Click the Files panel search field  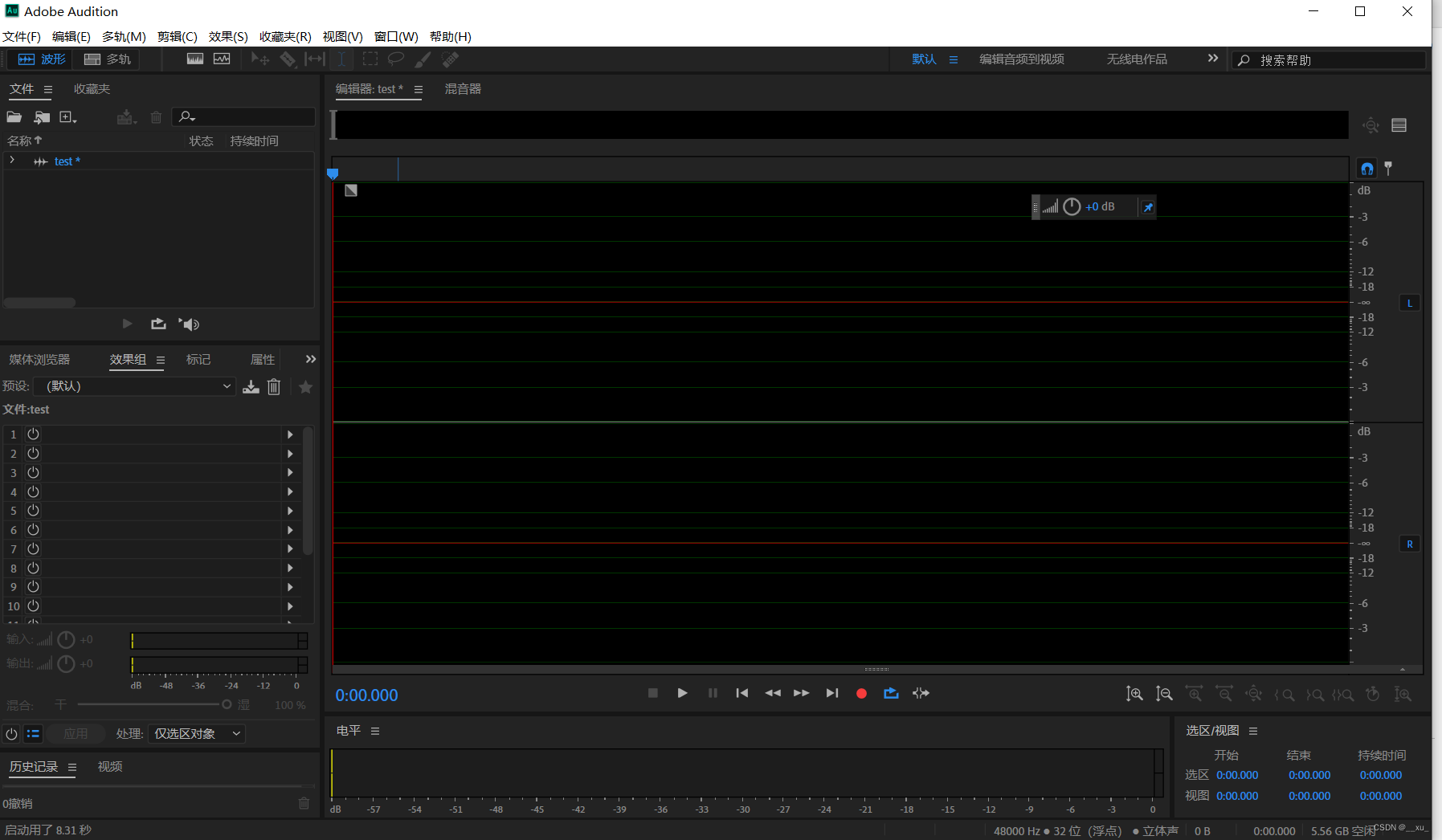click(243, 117)
